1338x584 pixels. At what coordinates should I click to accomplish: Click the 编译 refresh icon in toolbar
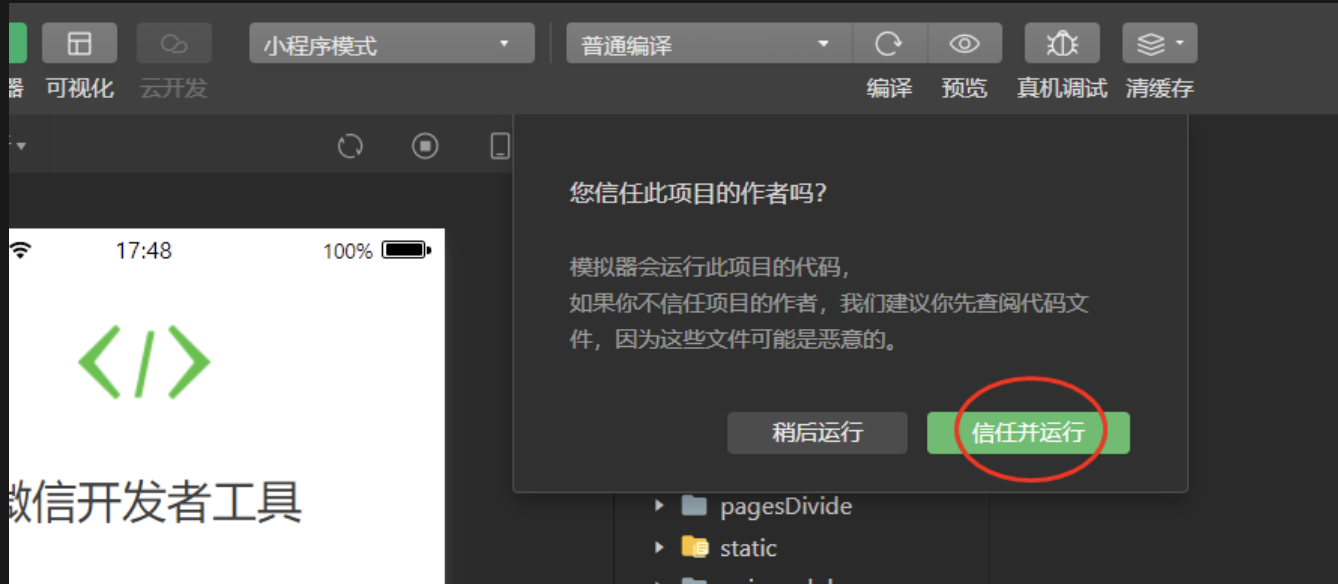(x=889, y=44)
